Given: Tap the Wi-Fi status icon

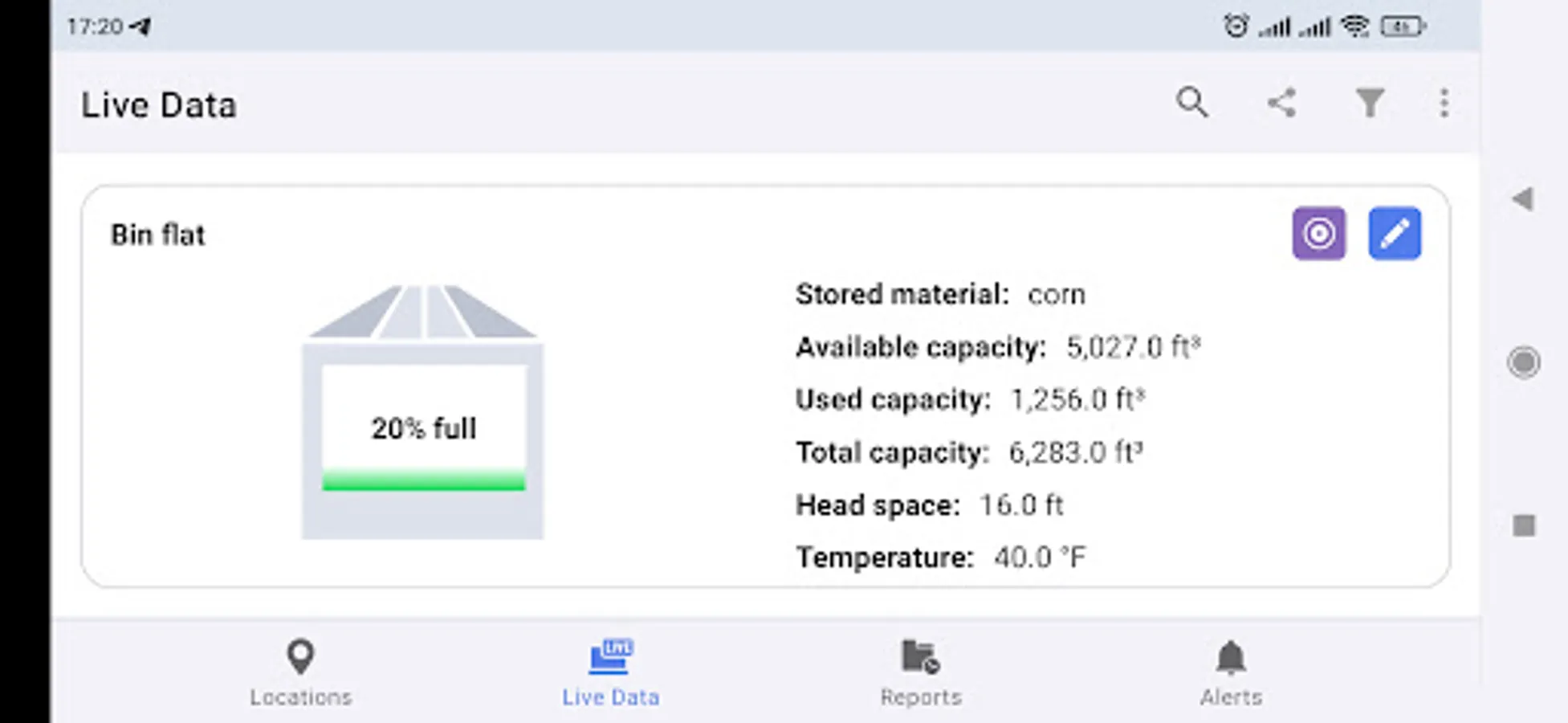Looking at the screenshot, I should click(1355, 27).
